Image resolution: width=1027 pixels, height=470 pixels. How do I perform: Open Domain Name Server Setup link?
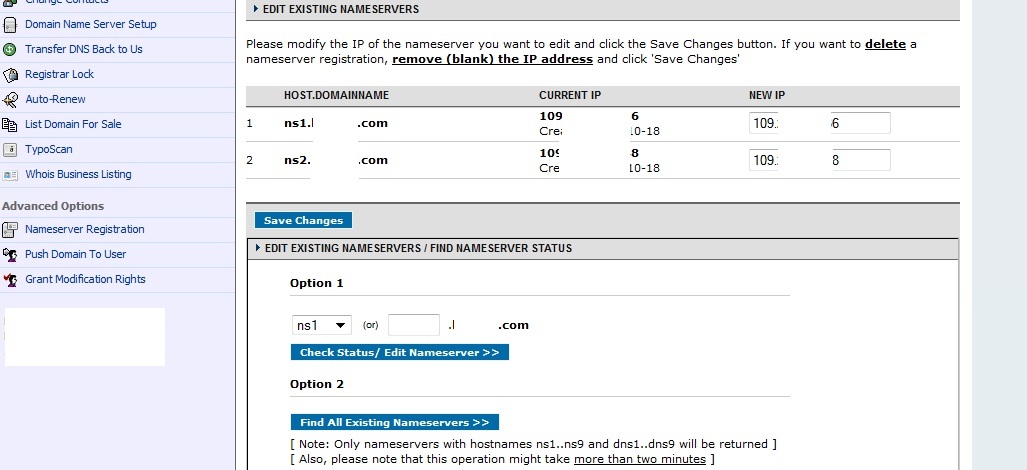90,24
